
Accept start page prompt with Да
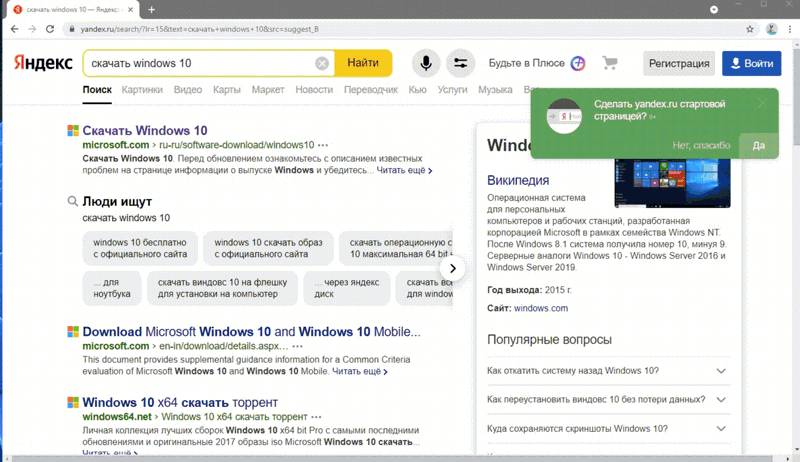(759, 145)
